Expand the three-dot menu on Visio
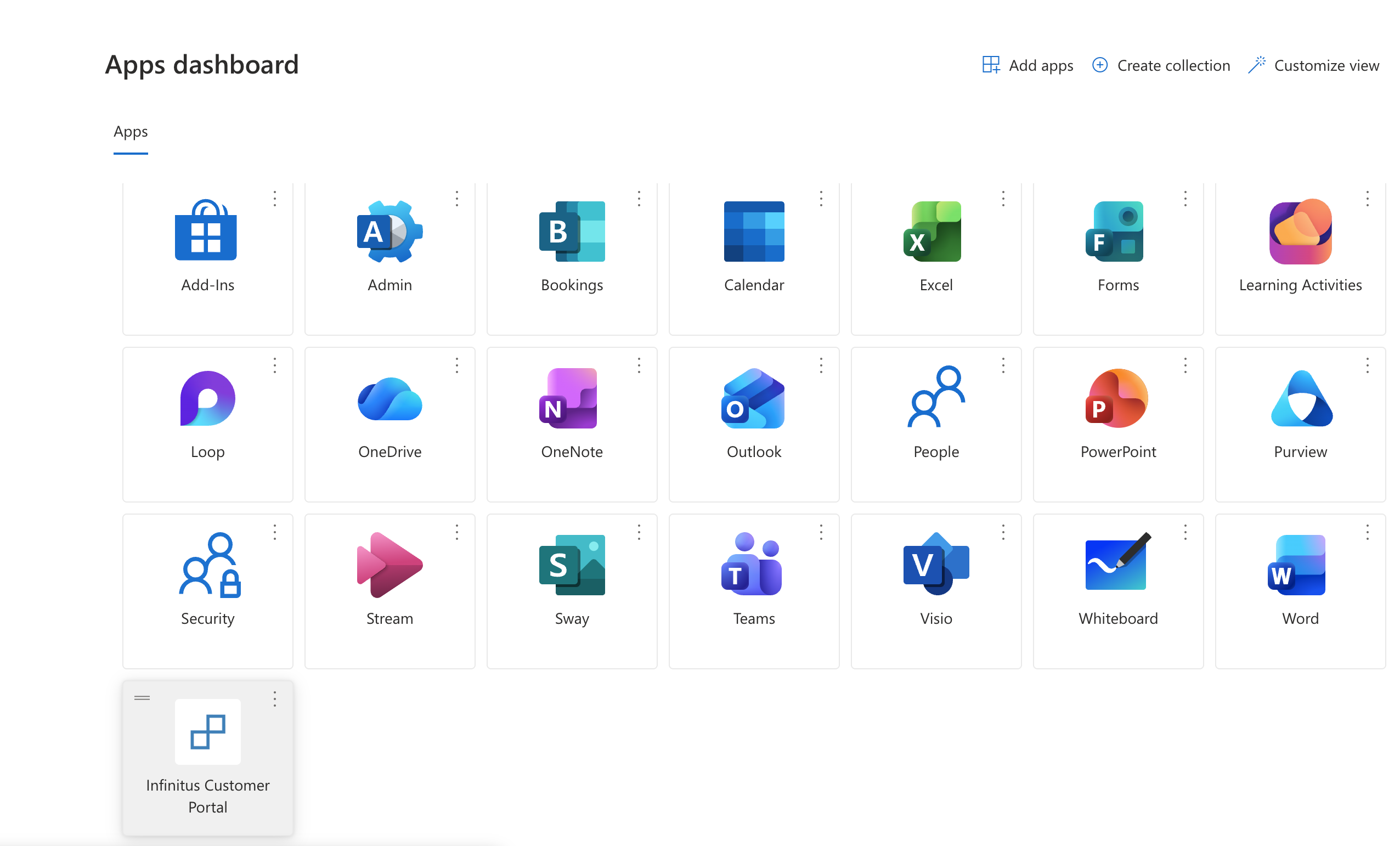Screen dimensions: 1400x846 click(x=1003, y=532)
